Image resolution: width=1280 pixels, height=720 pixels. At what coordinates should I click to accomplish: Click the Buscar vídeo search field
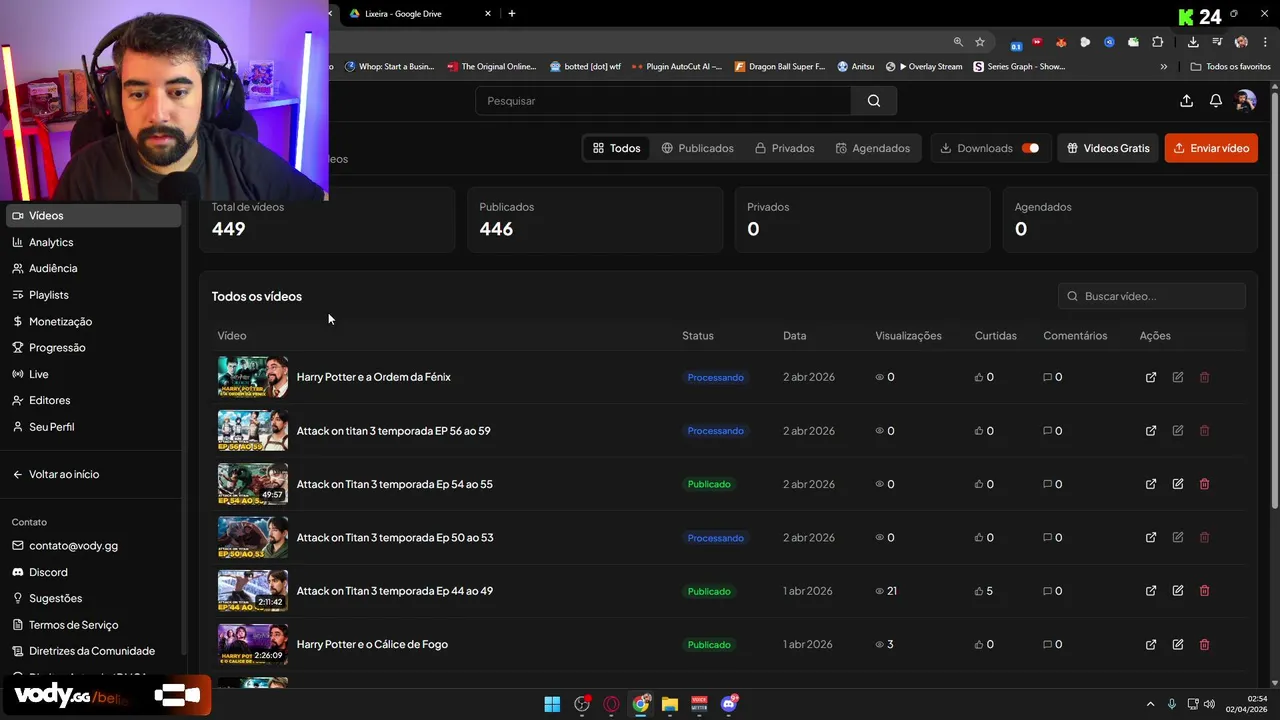point(1152,296)
